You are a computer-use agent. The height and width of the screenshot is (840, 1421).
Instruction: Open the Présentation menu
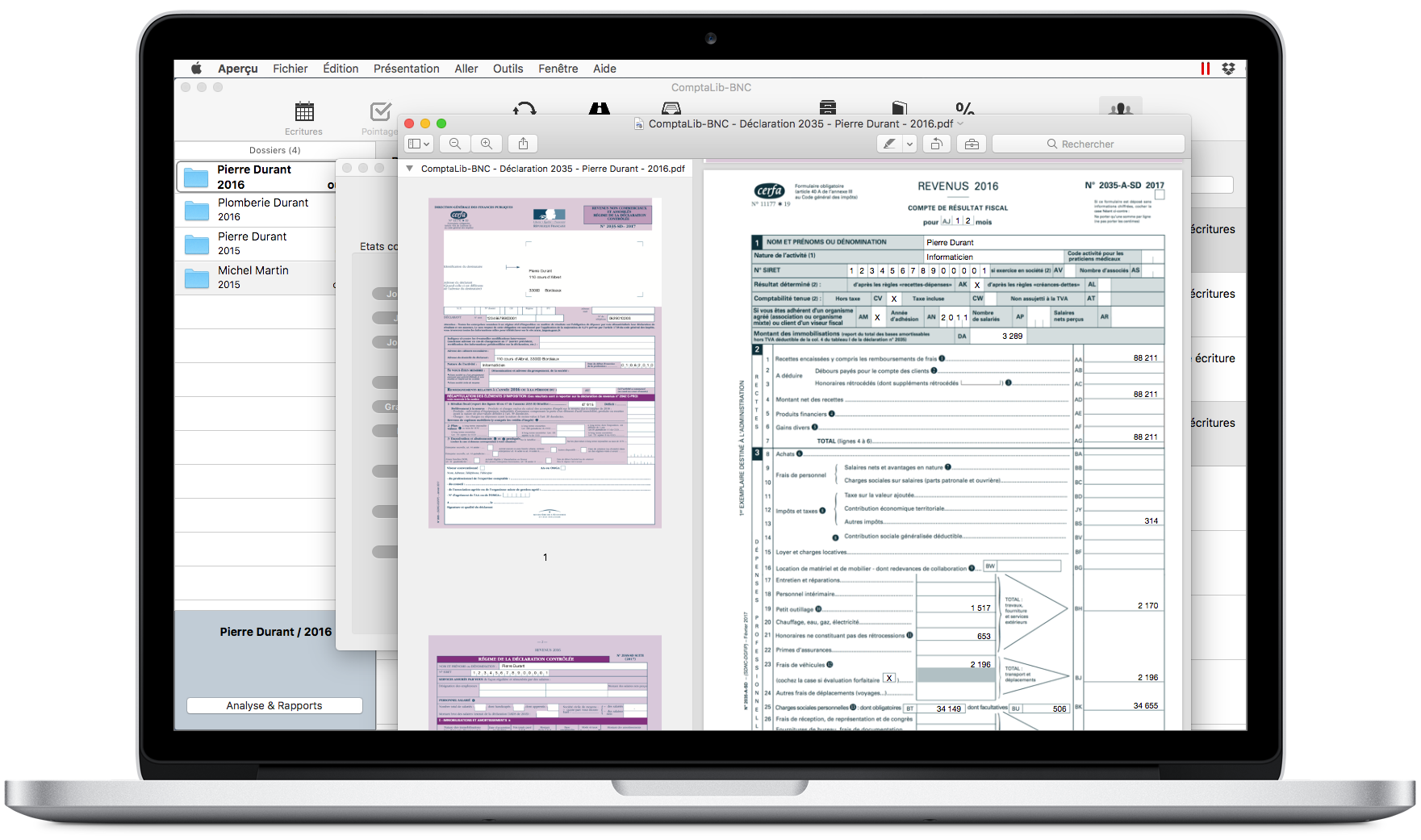tap(407, 69)
